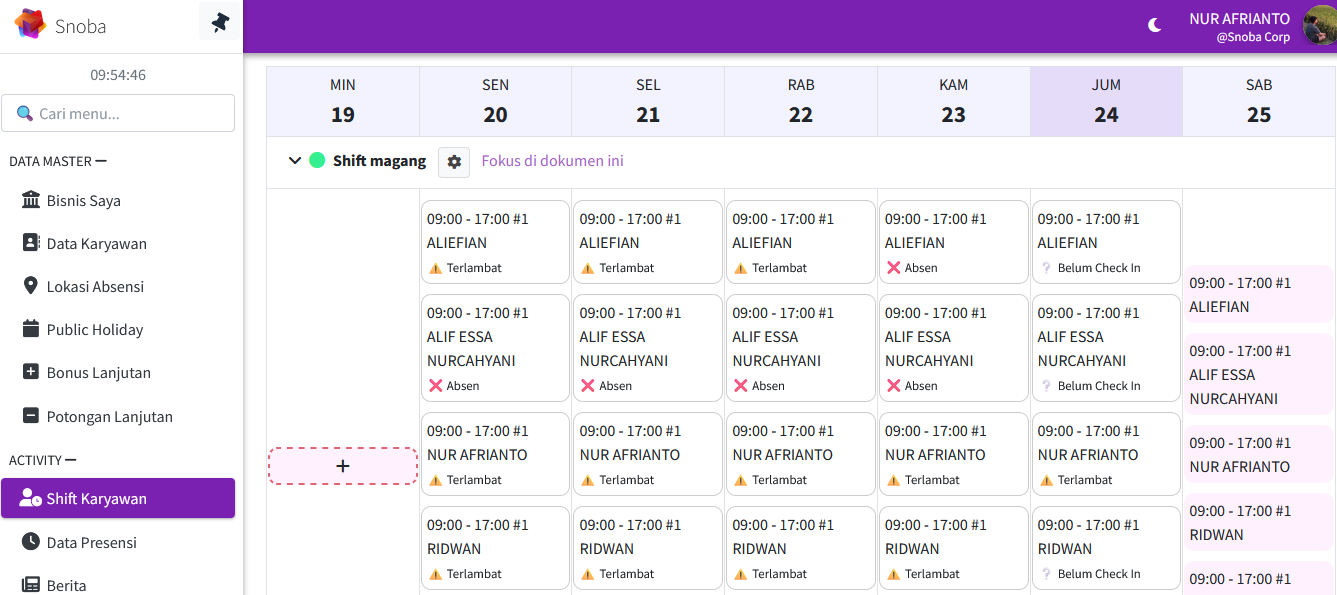The height and width of the screenshot is (595, 1337).
Task: Open Bisnis Saya menu
Action: (x=83, y=201)
